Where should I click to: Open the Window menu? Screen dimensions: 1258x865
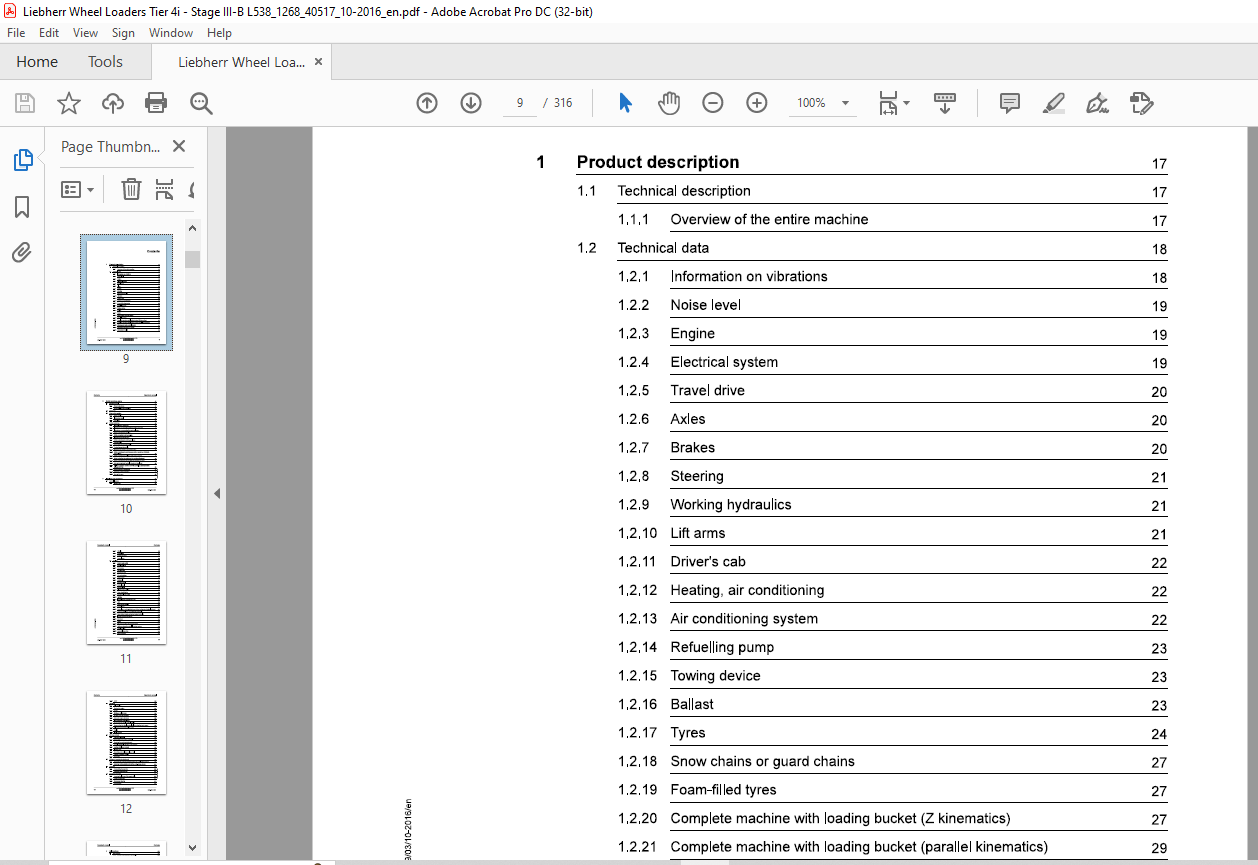[x=171, y=33]
